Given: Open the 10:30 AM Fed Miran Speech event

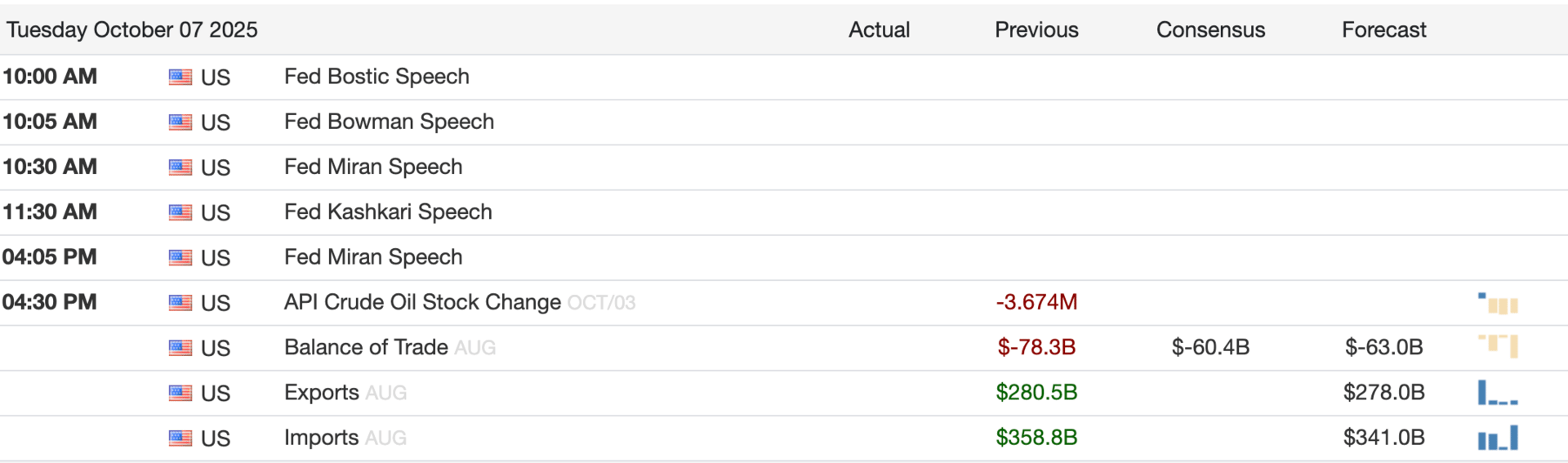Looking at the screenshot, I should click(373, 167).
